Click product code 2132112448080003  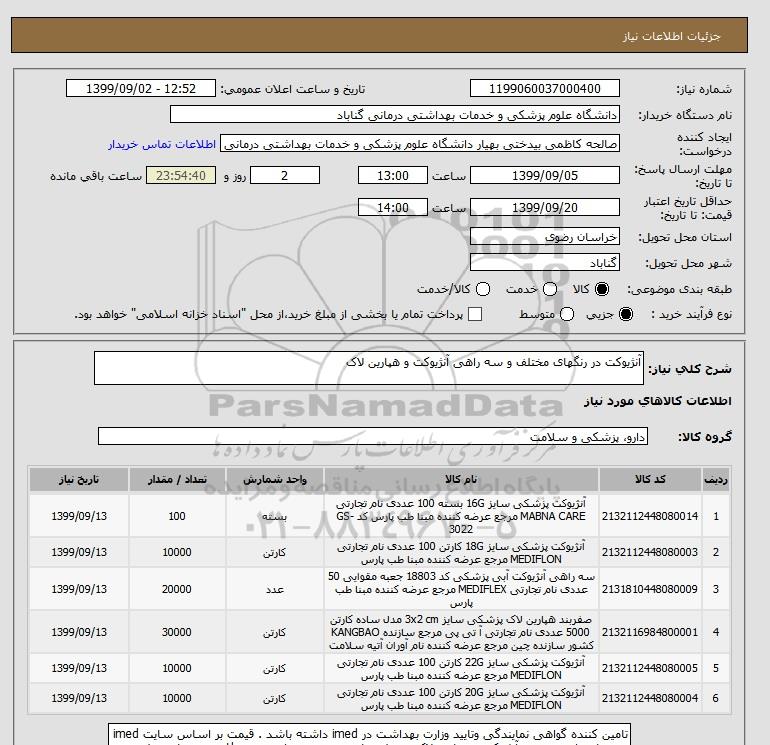pyautogui.click(x=650, y=552)
